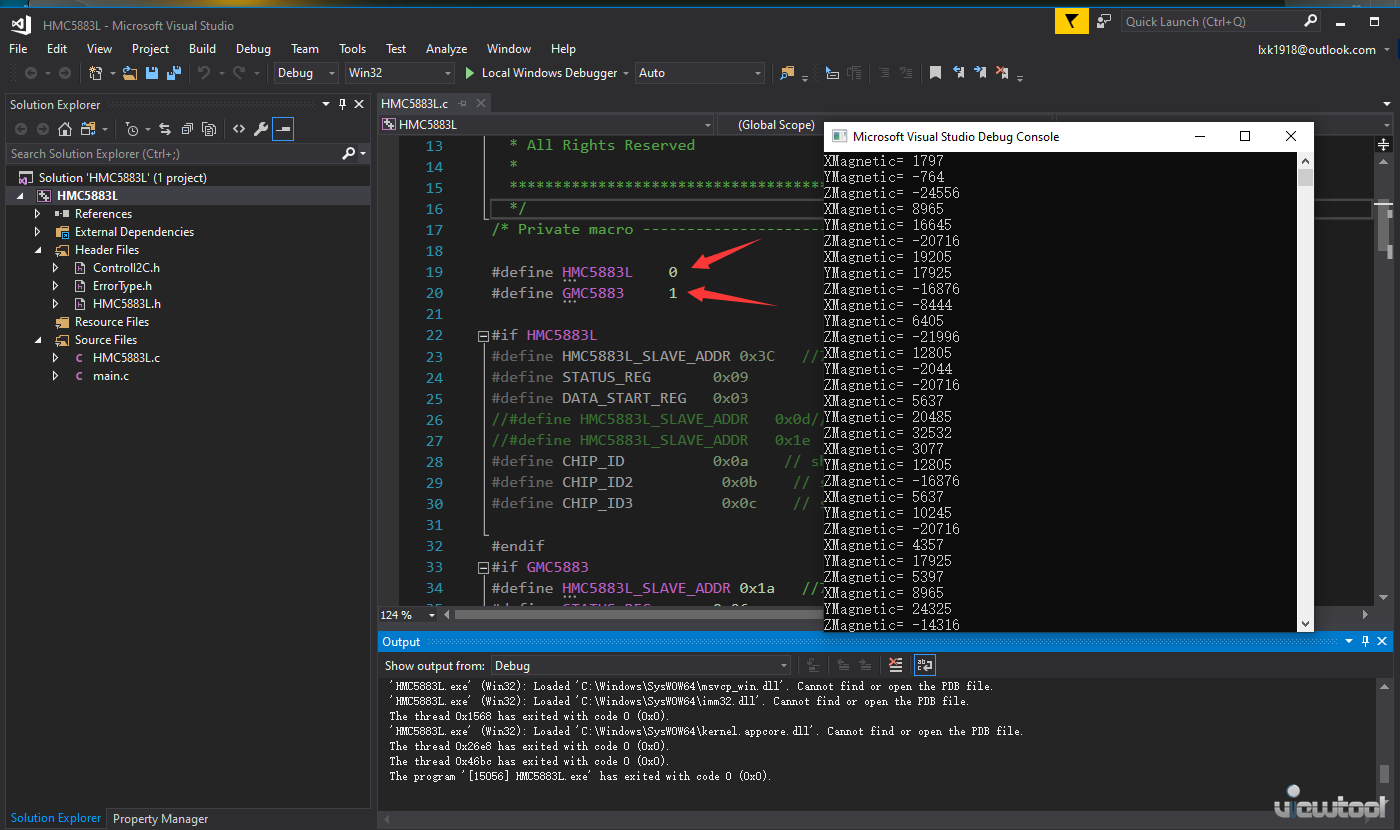Select ErrorType.h in Solution Explorer
1400x830 pixels.
[122, 286]
